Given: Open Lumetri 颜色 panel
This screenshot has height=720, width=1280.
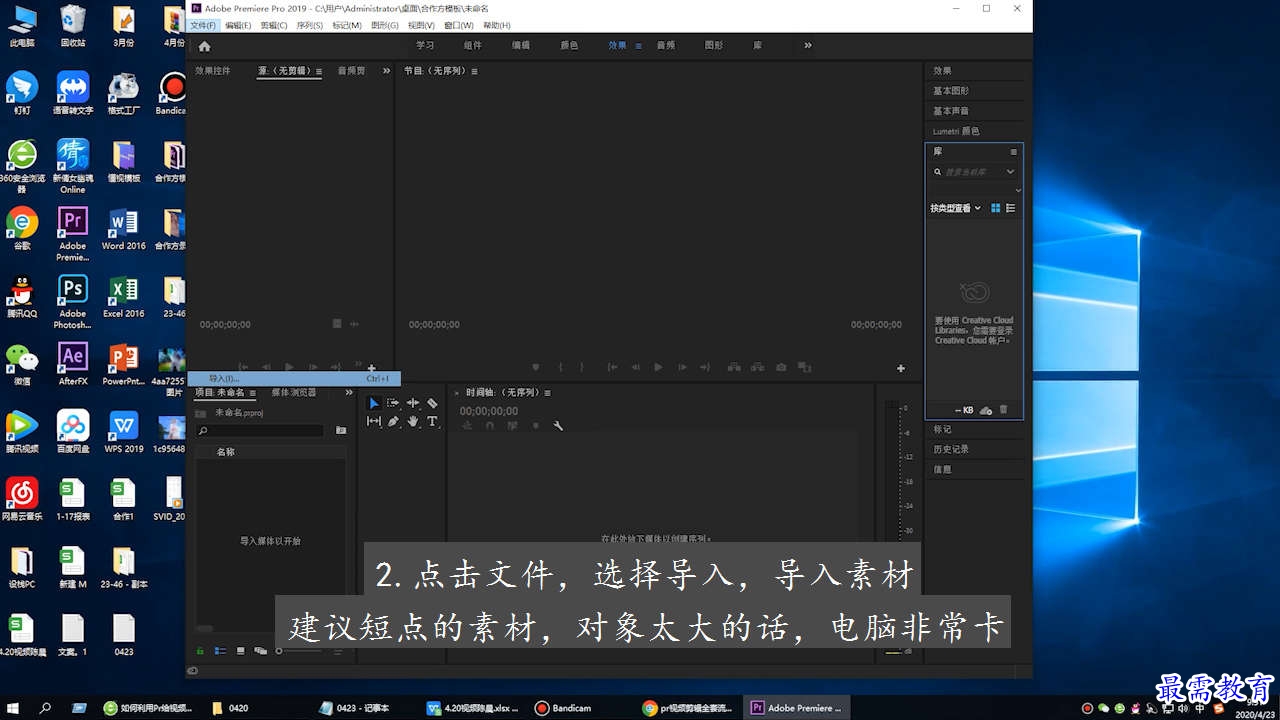Looking at the screenshot, I should coord(956,131).
